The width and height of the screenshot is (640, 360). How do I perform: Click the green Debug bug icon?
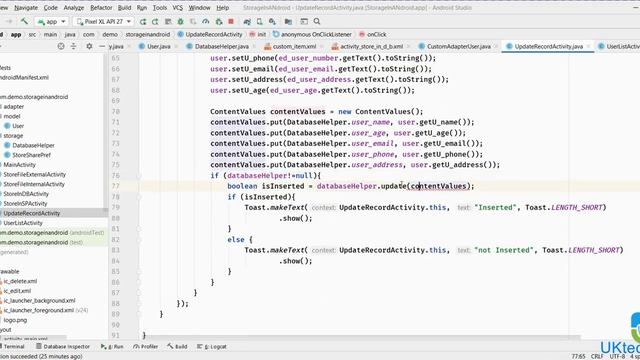pos(180,22)
